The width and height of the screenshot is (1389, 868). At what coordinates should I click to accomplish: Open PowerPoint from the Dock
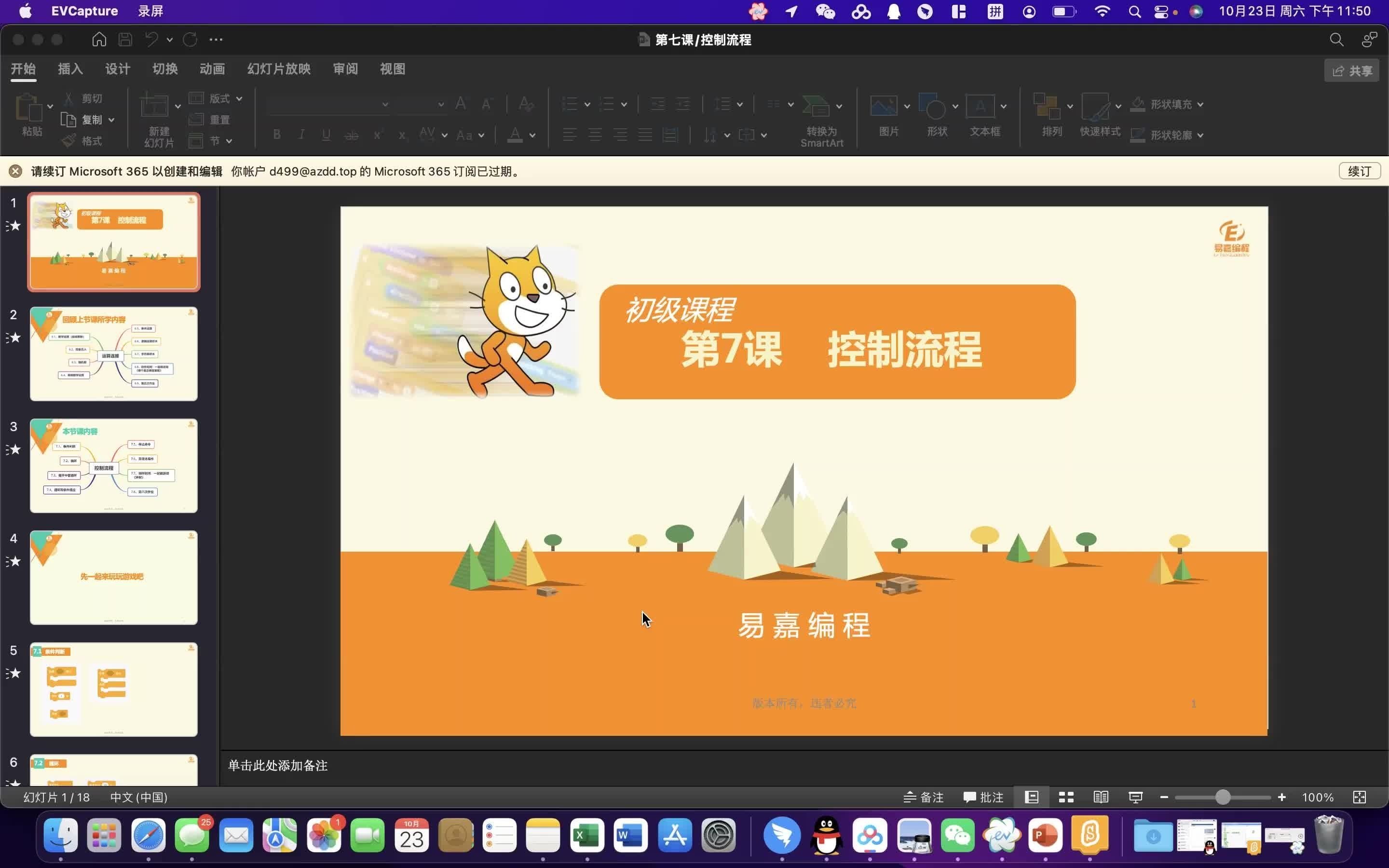click(x=1045, y=835)
